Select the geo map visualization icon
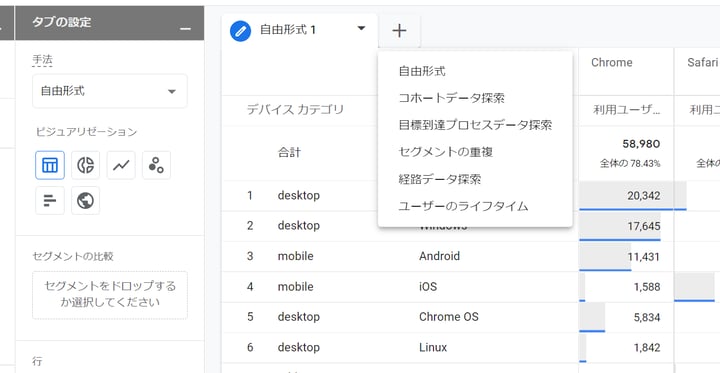This screenshot has width=720, height=373. (x=85, y=200)
